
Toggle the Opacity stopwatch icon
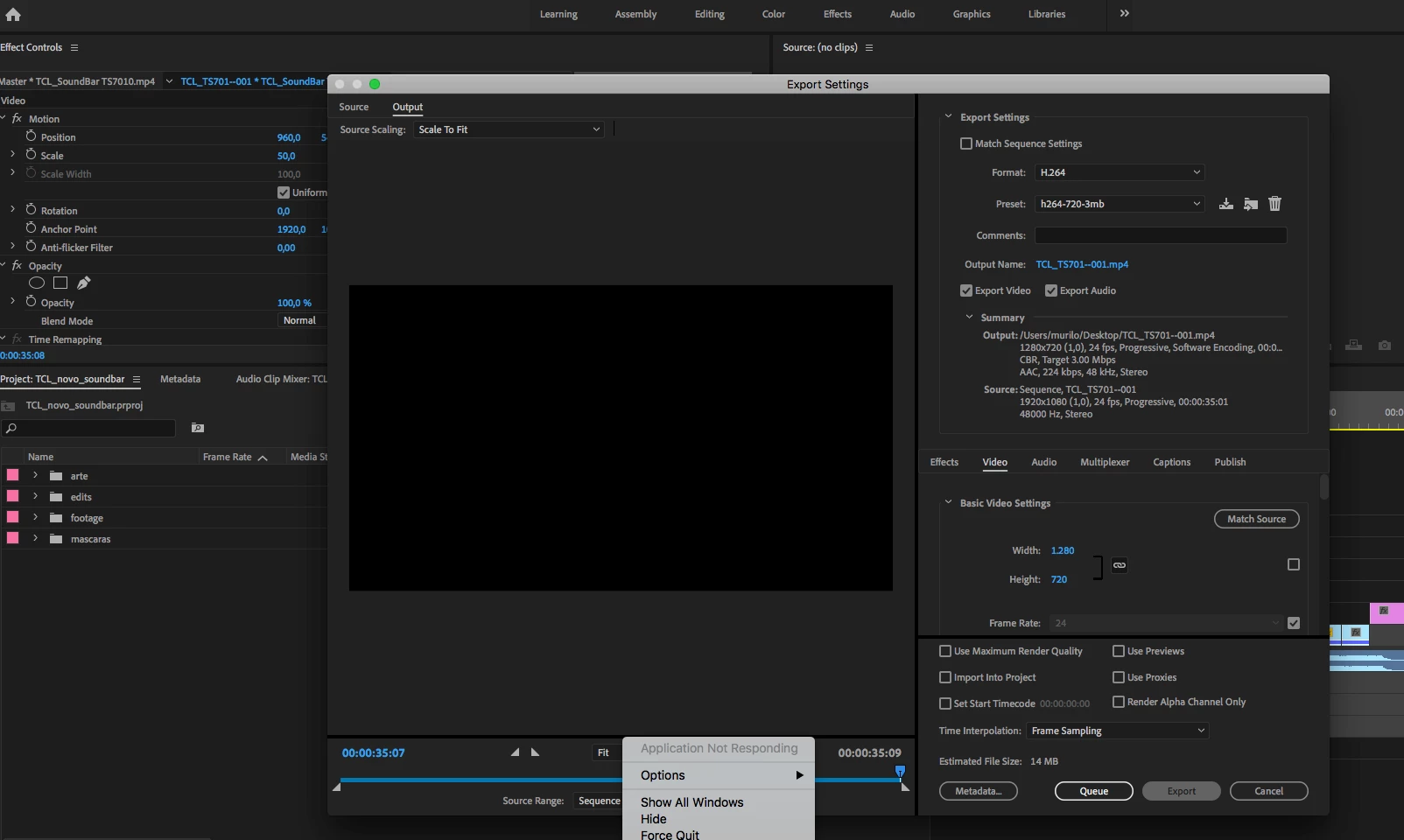31,302
